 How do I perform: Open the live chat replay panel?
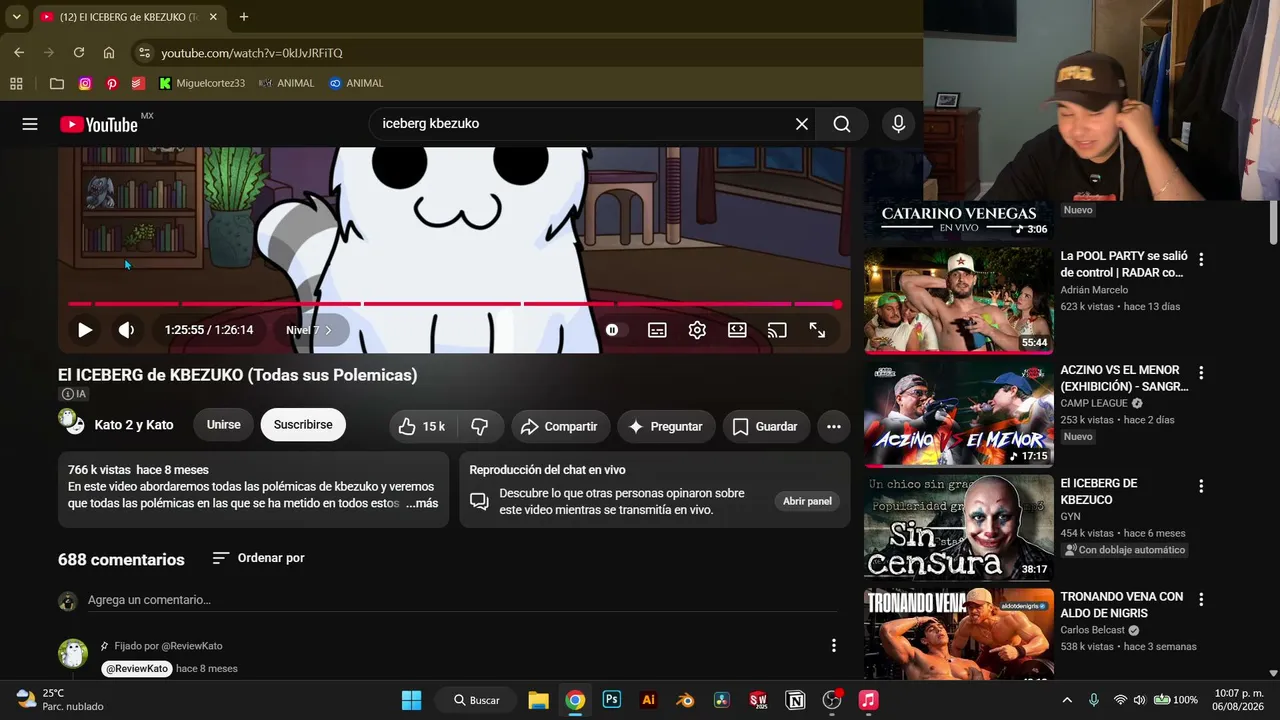[807, 501]
